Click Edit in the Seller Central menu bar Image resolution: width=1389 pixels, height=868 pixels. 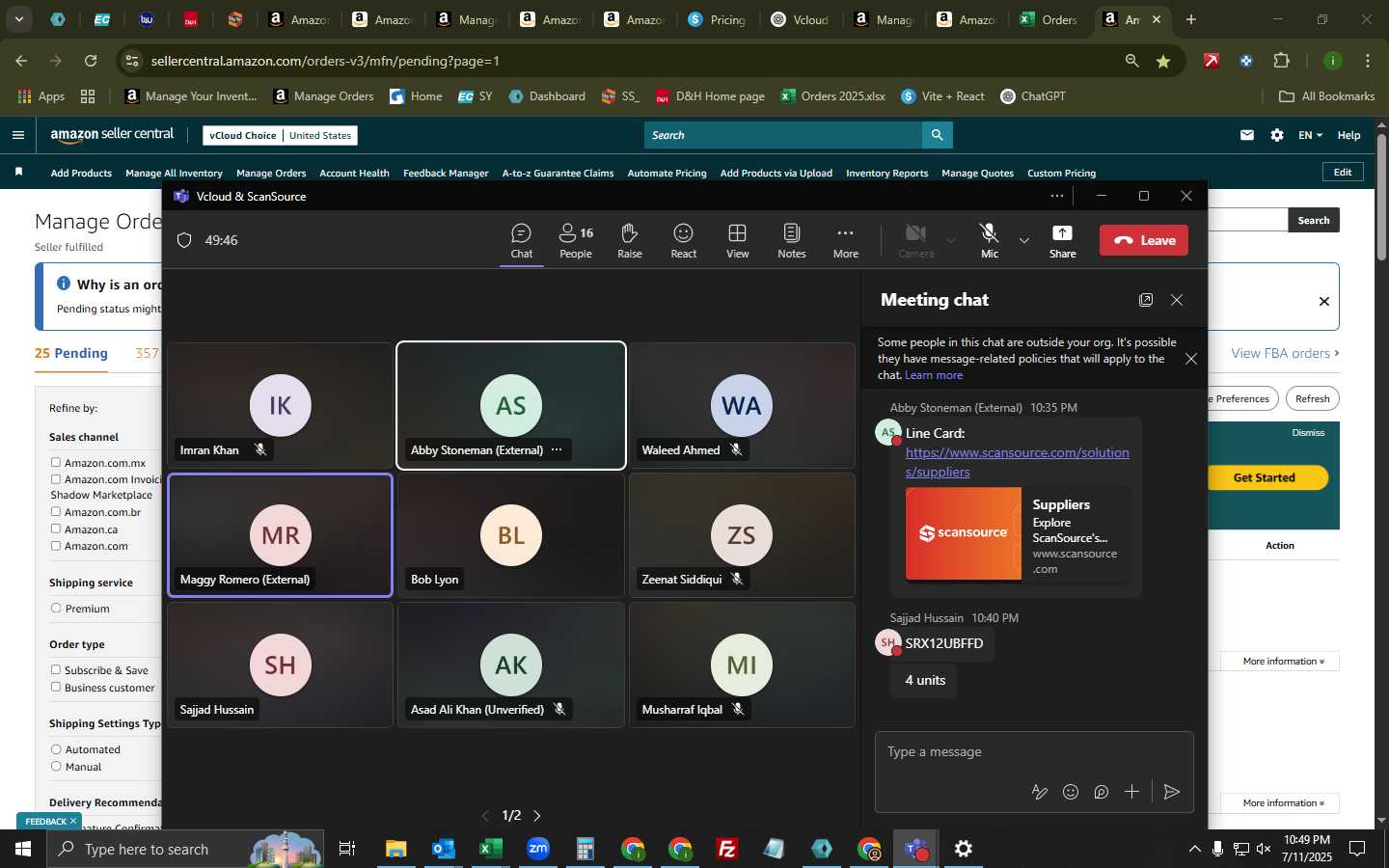click(x=1343, y=172)
